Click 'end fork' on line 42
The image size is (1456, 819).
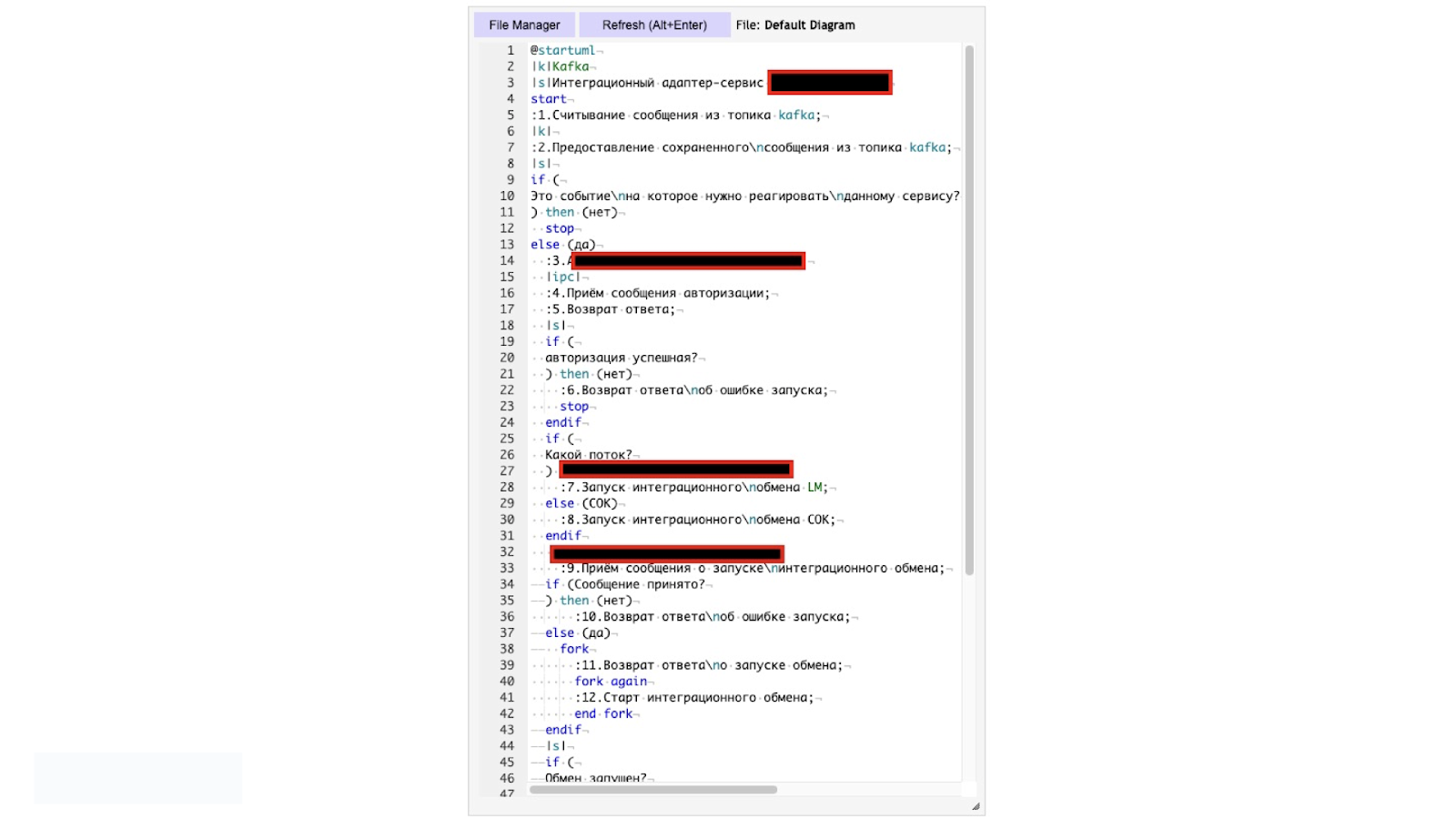click(x=603, y=714)
